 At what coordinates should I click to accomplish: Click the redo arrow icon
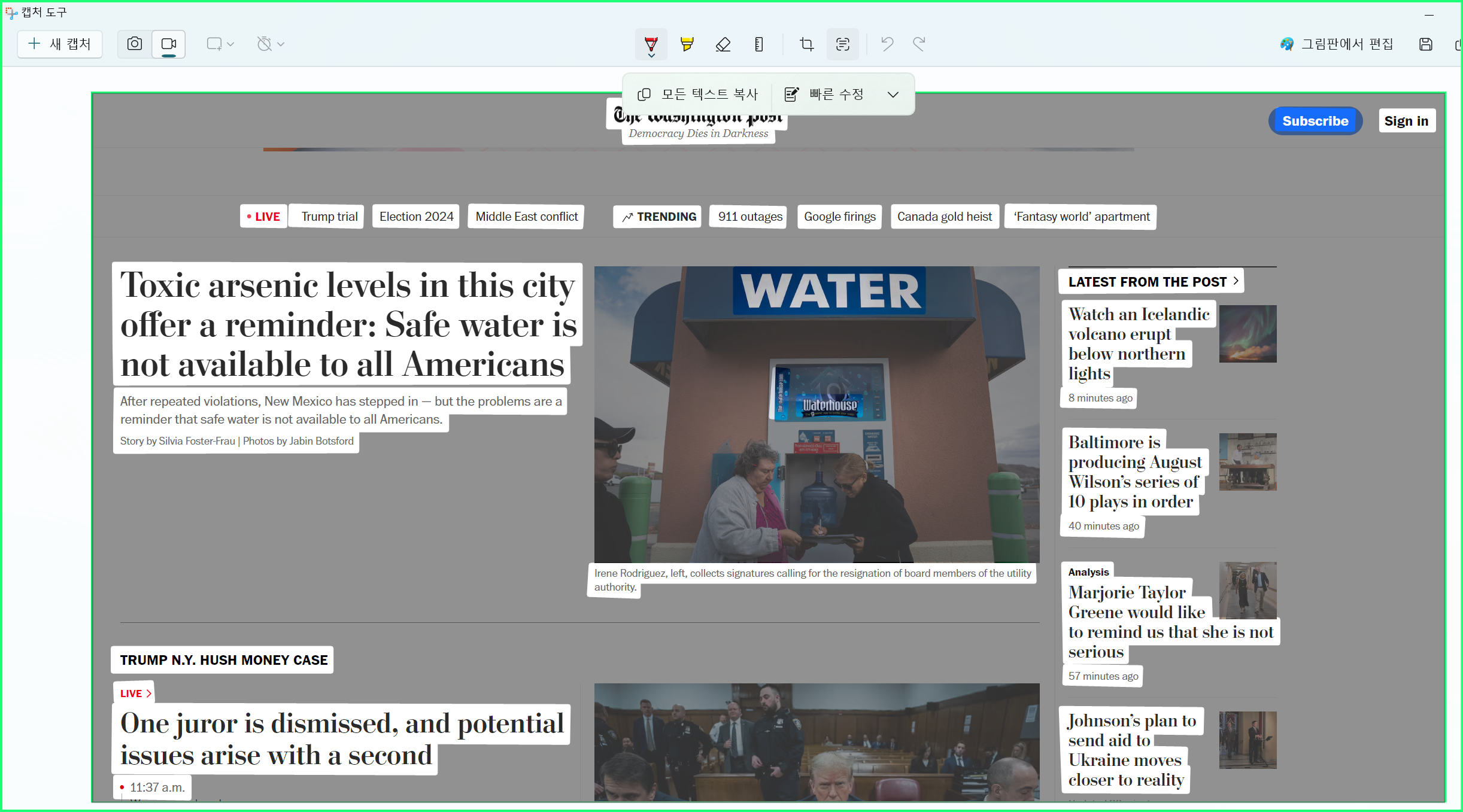click(919, 44)
